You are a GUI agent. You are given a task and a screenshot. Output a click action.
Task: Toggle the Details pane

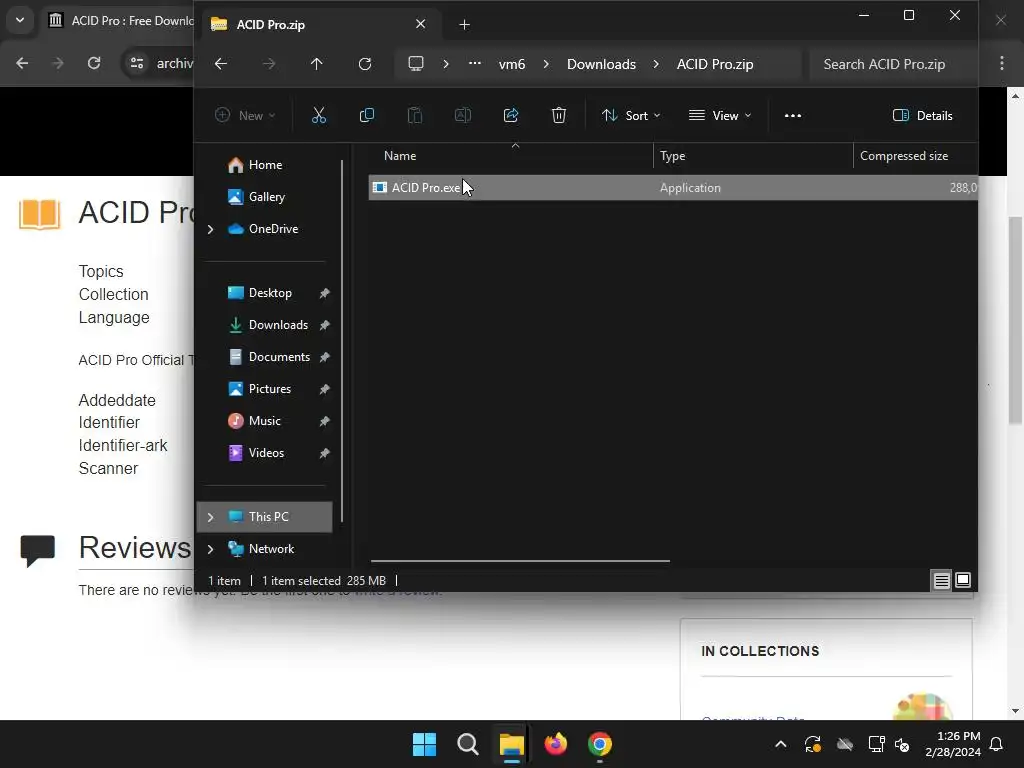[x=922, y=116]
